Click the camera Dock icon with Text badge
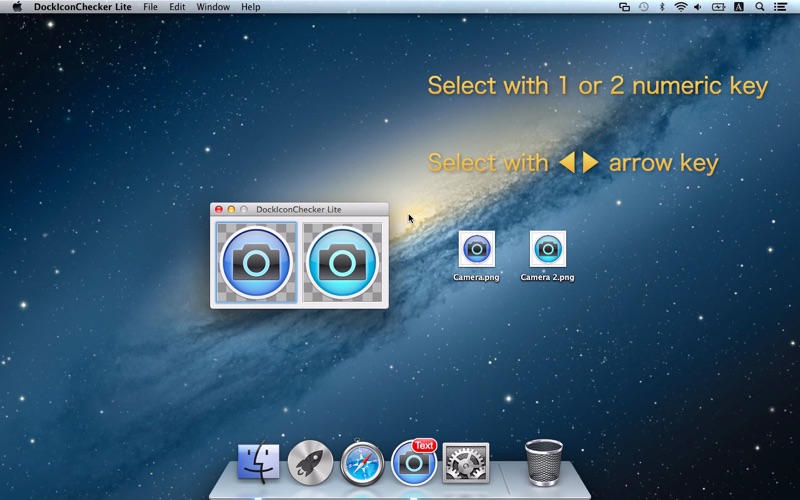800x500 pixels. tap(414, 463)
